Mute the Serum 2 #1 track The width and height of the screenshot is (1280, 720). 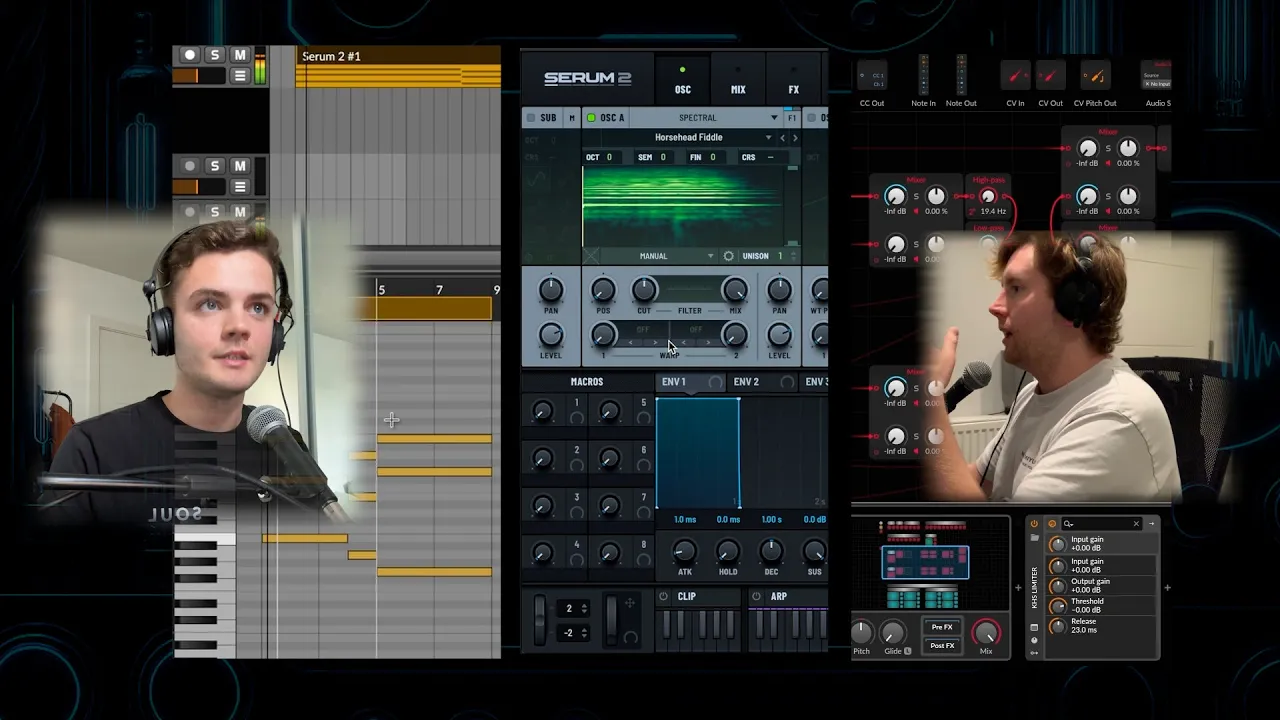pos(240,55)
